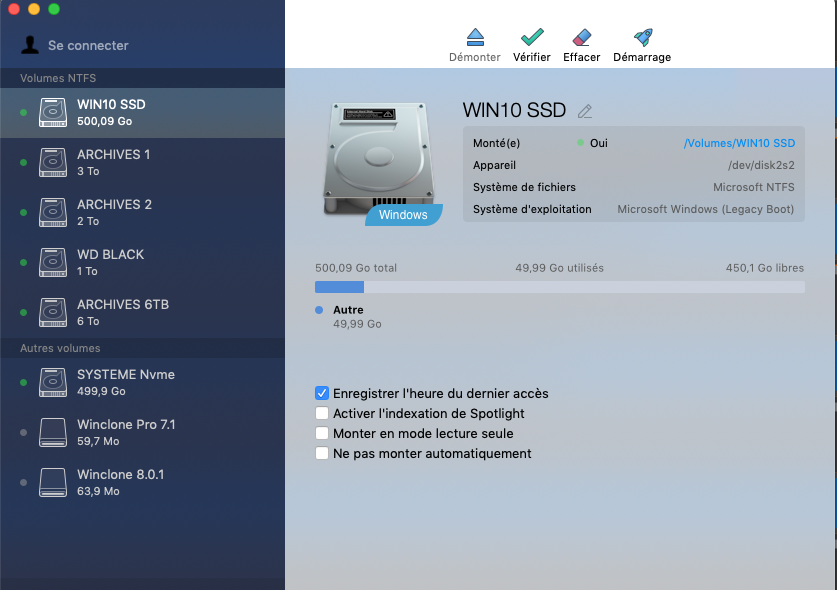Click the Démonter eject icon
837x590 pixels.
pyautogui.click(x=475, y=37)
